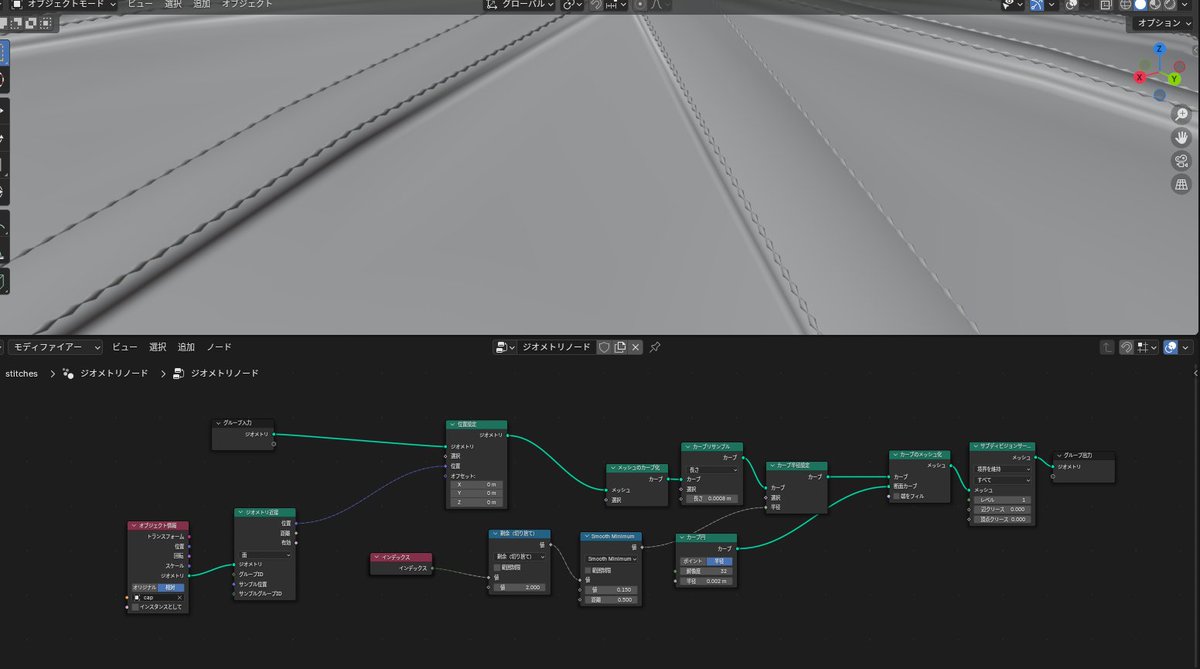Click the zoom magnifier viewport button
The image size is (1200, 669).
pos(1181,115)
